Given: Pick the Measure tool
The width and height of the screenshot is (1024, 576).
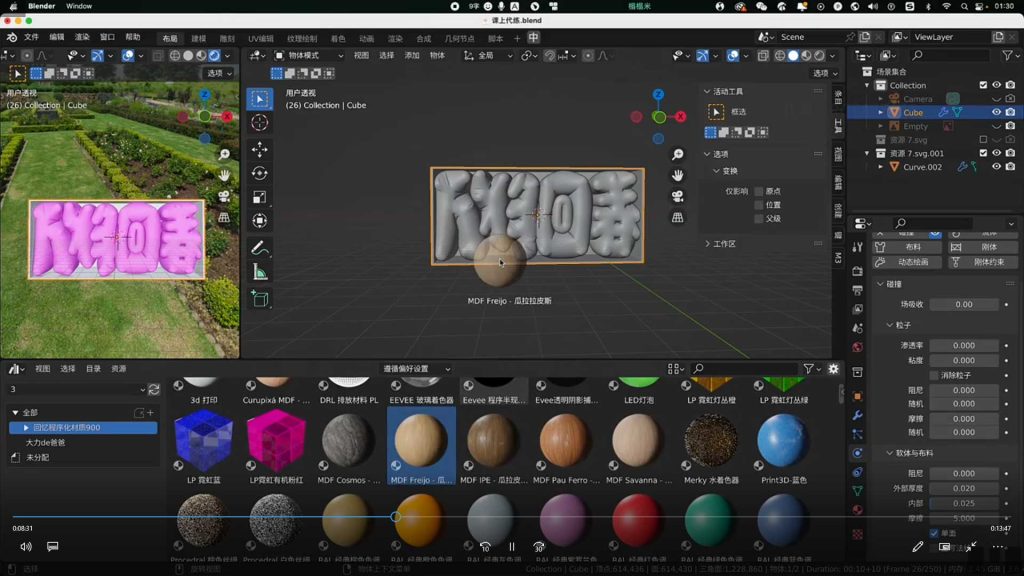Looking at the screenshot, I should (x=259, y=272).
